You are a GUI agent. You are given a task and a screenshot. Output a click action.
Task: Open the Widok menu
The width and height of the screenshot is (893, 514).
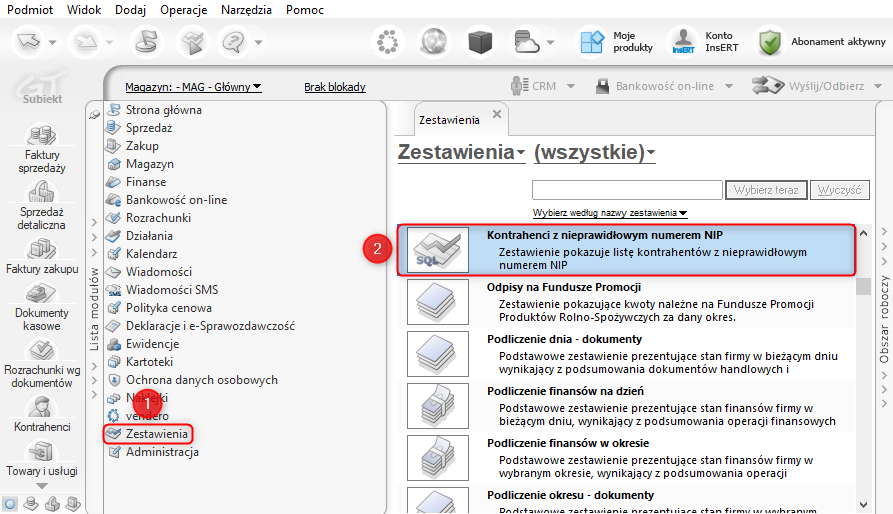84,10
